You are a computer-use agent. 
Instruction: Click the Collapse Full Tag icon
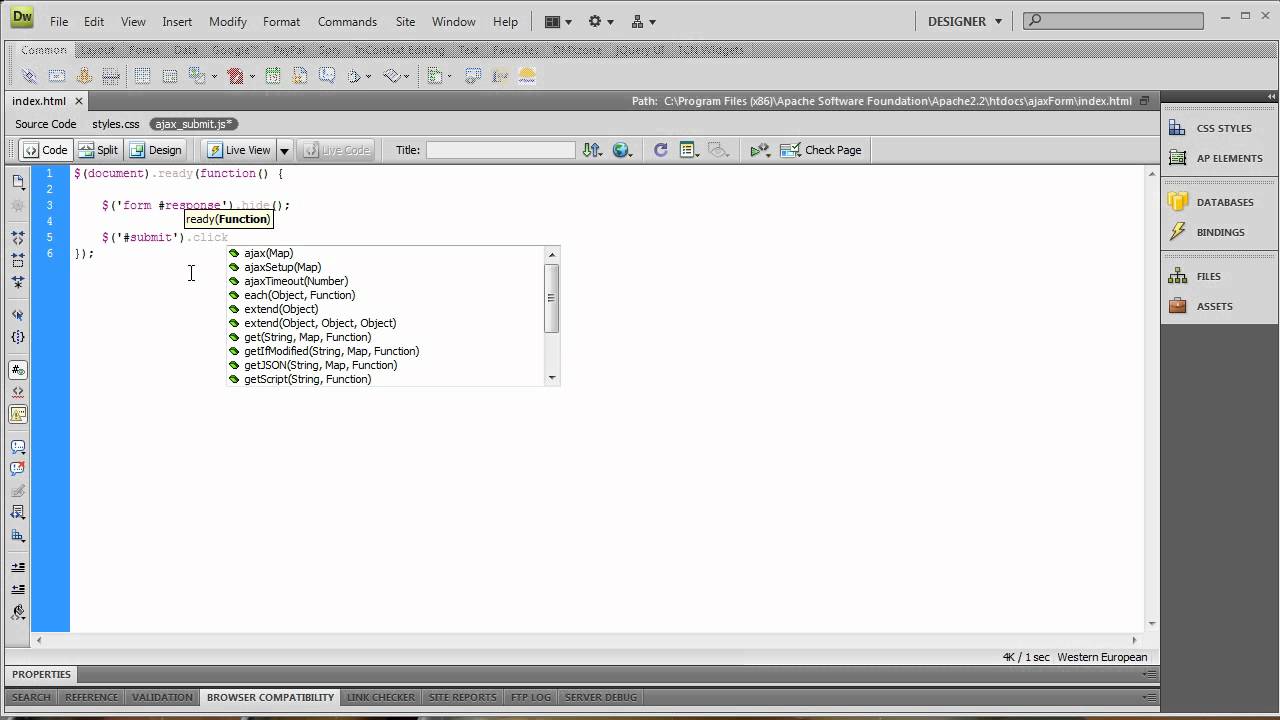coord(18,237)
